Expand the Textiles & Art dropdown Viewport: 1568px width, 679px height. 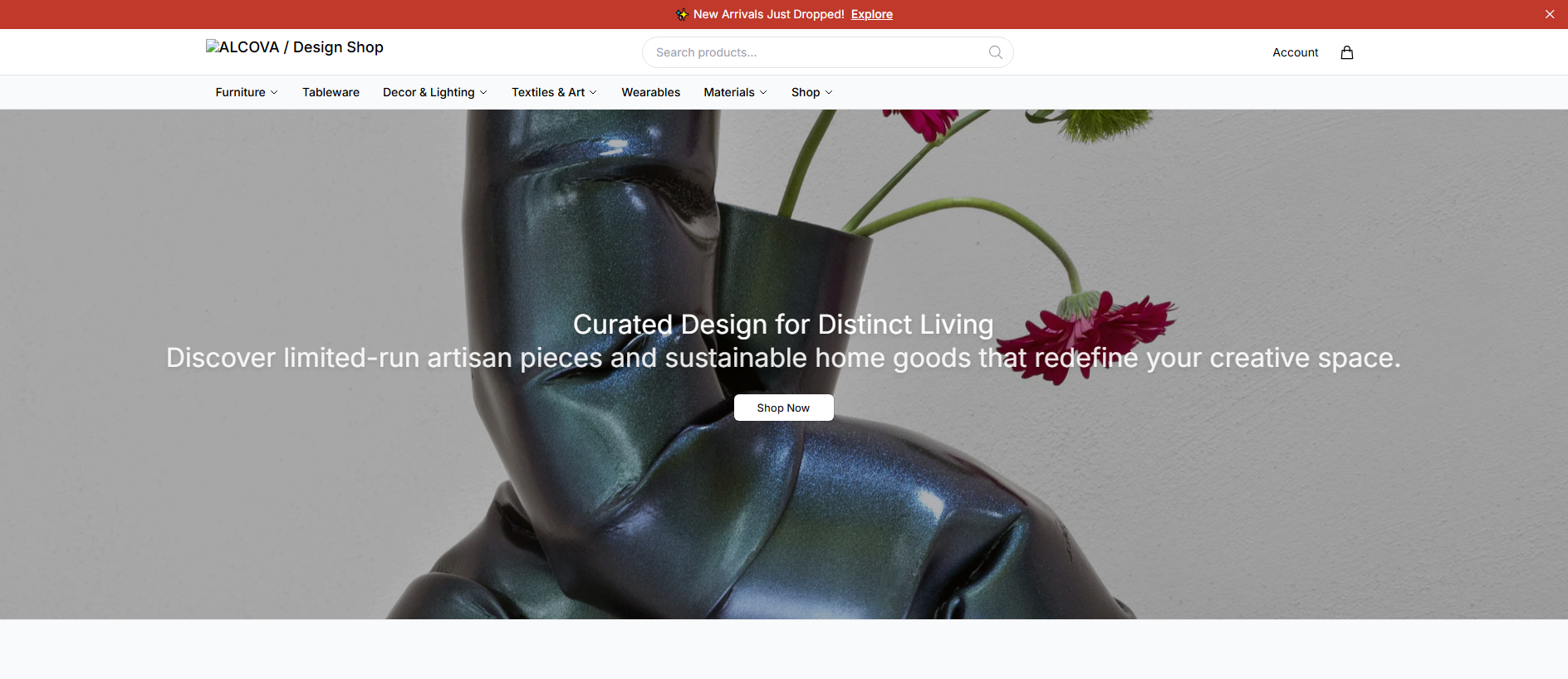point(554,92)
